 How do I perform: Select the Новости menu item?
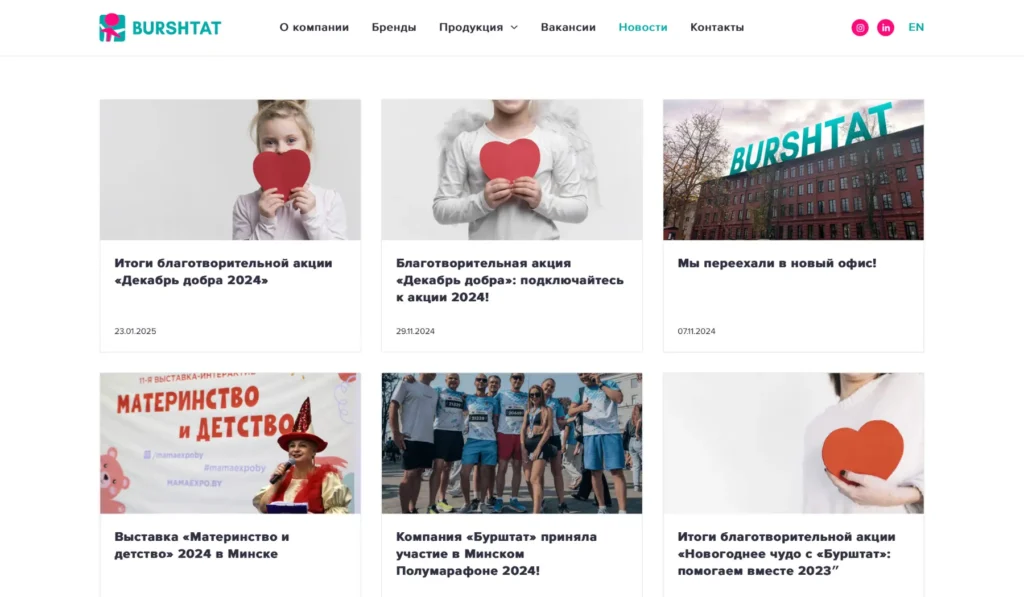(643, 27)
